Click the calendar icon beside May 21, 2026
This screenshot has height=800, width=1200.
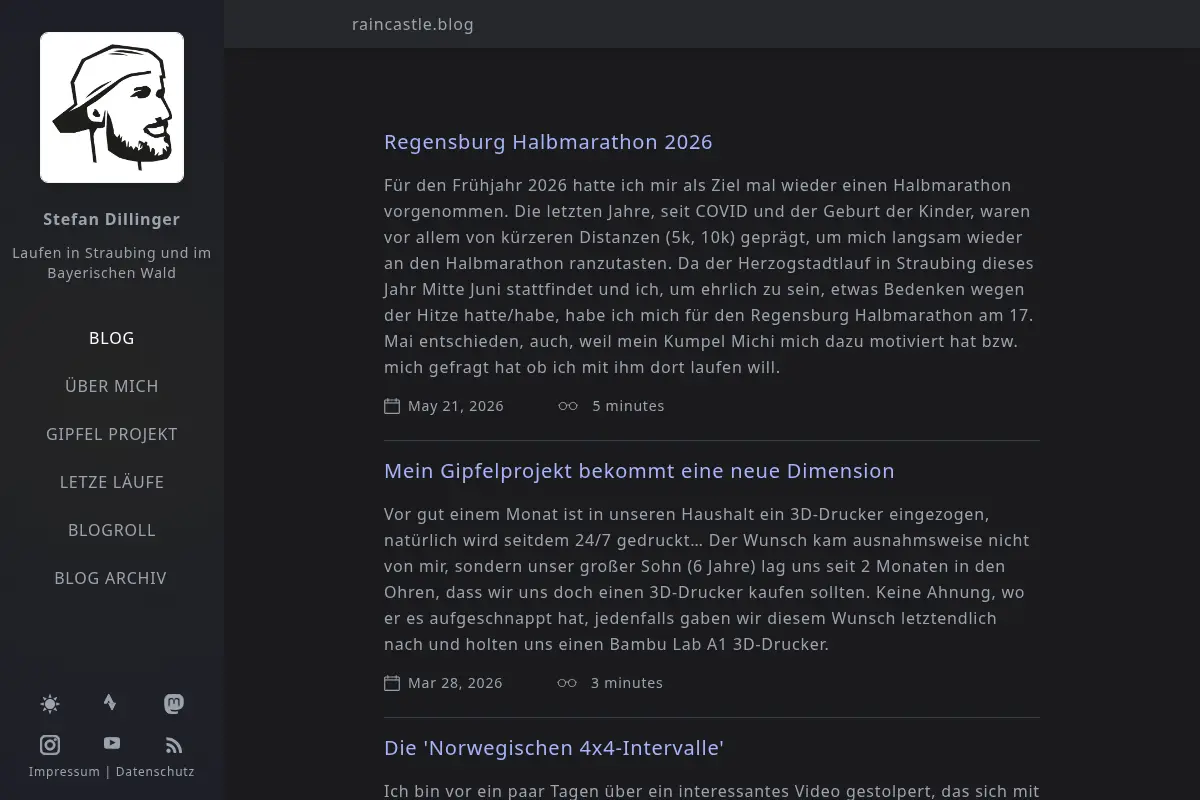(392, 406)
